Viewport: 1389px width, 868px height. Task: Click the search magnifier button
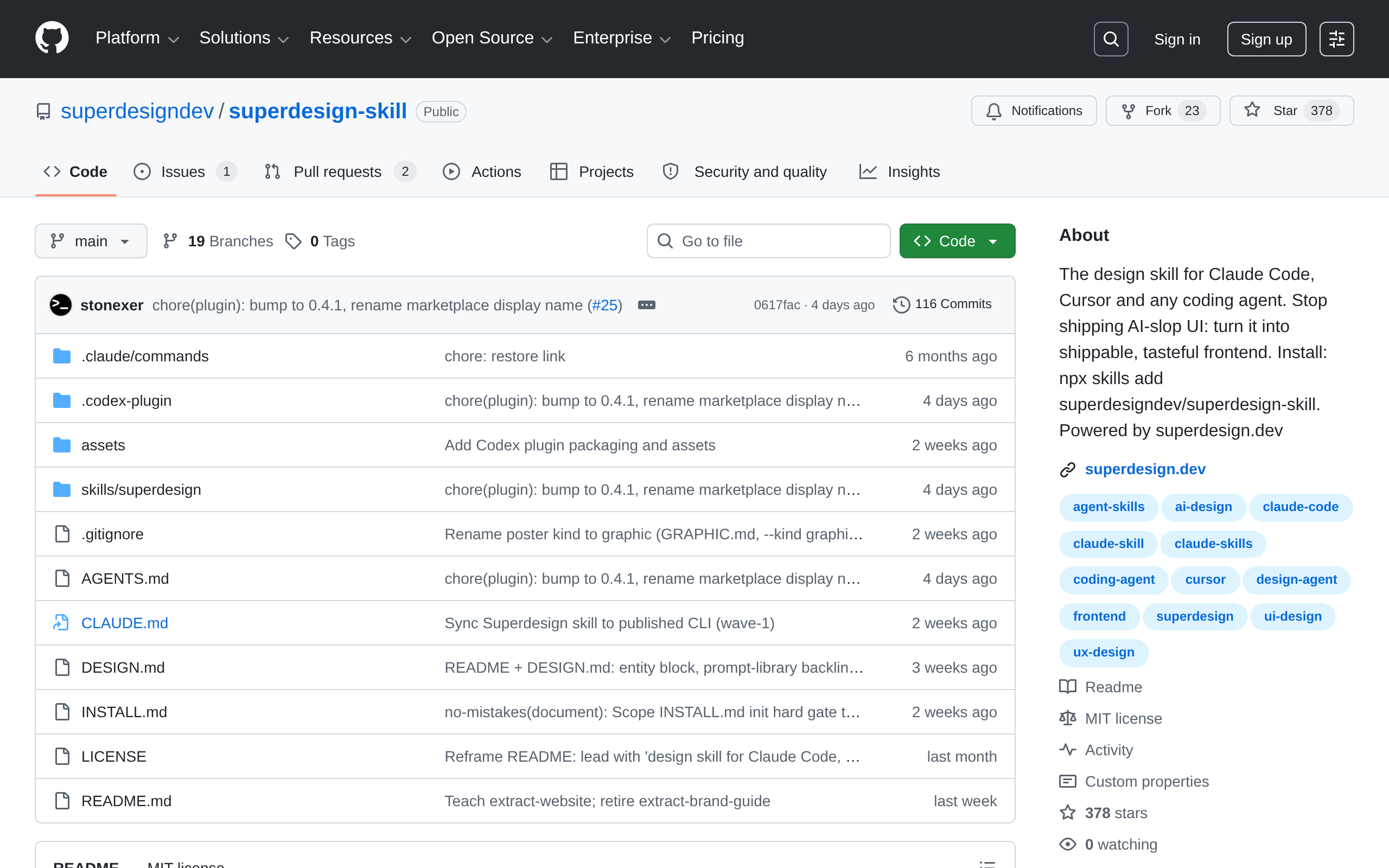coord(1111,39)
